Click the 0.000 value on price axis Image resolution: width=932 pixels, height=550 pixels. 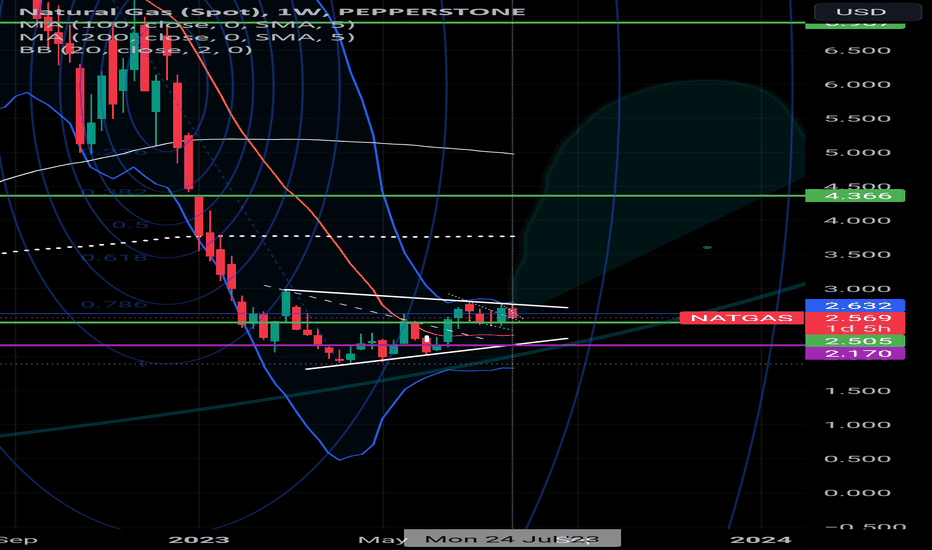point(857,493)
